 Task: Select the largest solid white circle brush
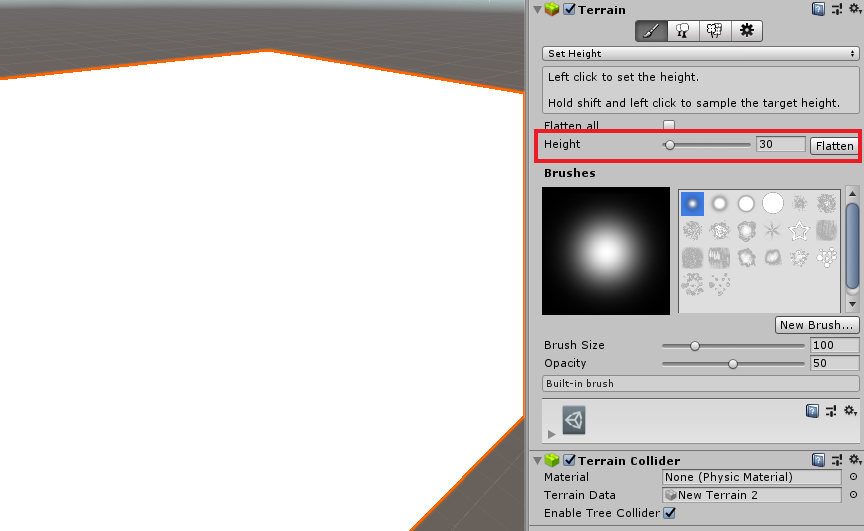773,203
